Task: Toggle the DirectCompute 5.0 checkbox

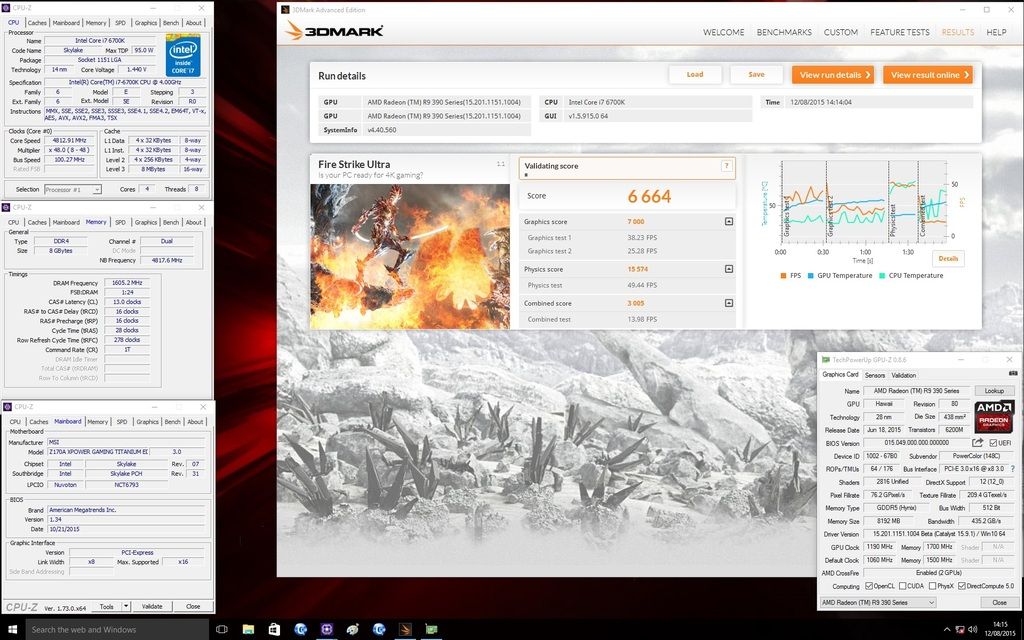Action: click(961, 586)
